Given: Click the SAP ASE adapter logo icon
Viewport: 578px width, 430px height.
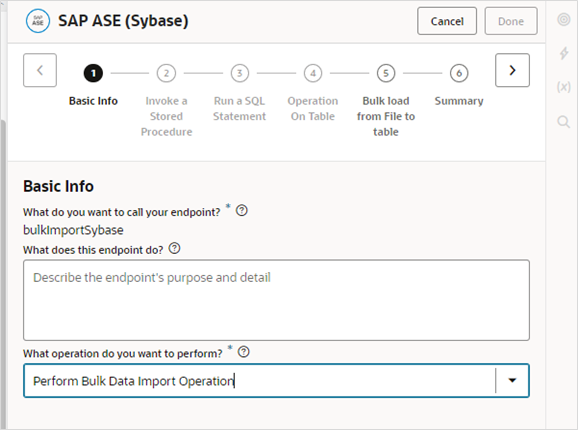Looking at the screenshot, I should (38, 21).
